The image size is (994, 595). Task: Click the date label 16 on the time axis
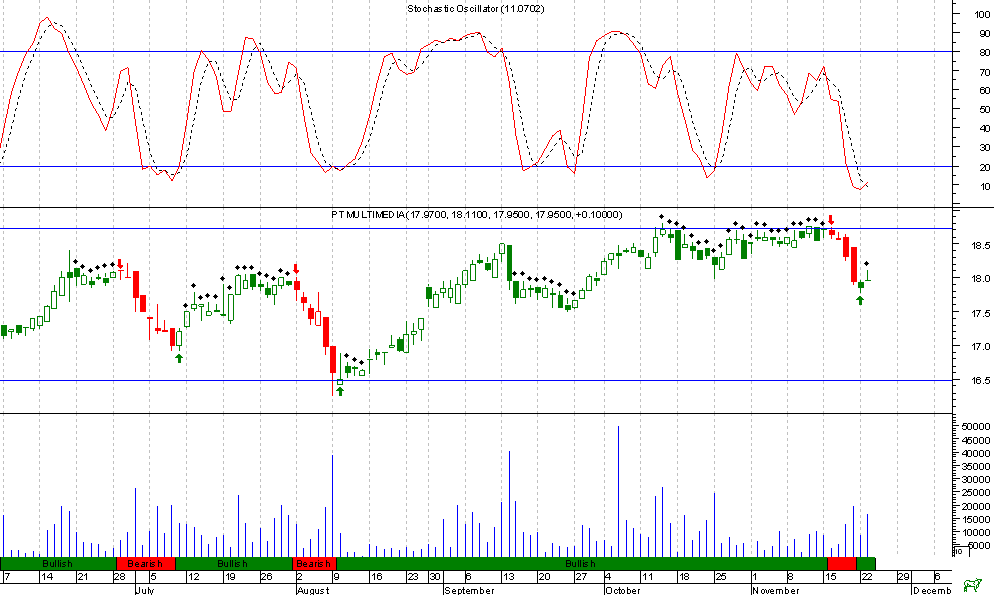tap(377, 577)
